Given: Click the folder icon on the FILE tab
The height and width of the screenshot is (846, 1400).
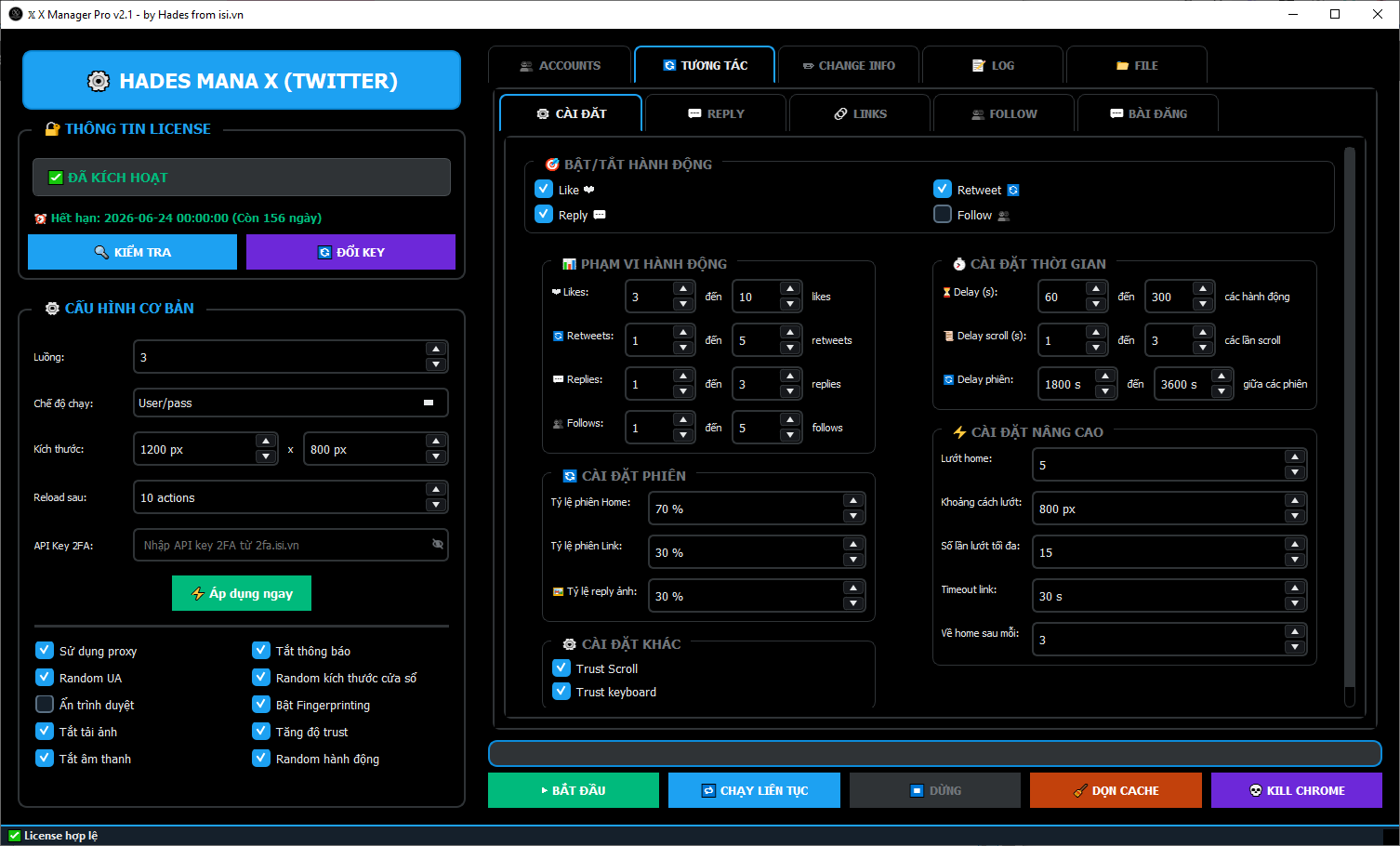Looking at the screenshot, I should click(1122, 65).
